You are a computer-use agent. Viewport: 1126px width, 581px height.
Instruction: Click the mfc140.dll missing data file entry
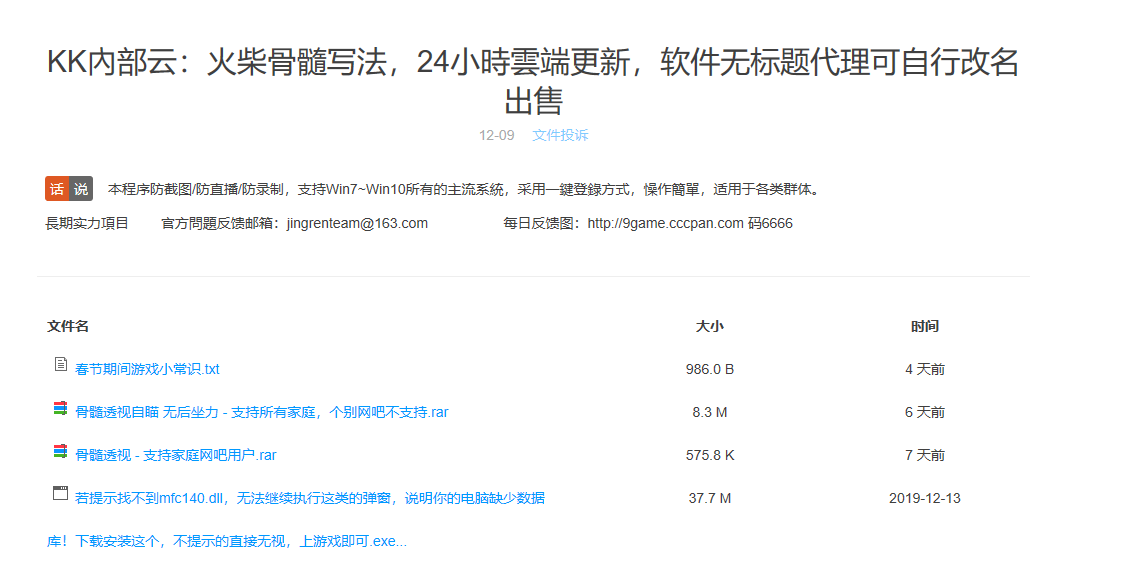(x=300, y=497)
